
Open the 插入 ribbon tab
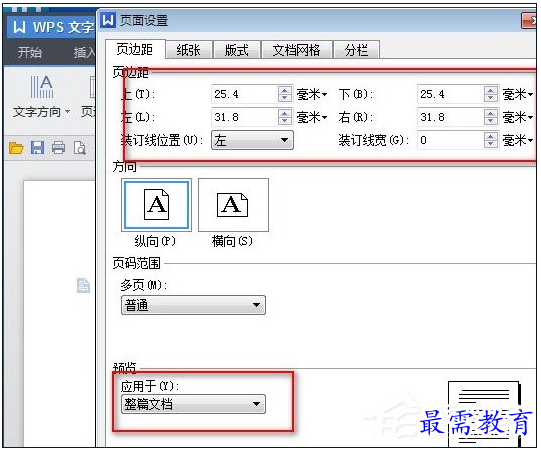pos(84,52)
